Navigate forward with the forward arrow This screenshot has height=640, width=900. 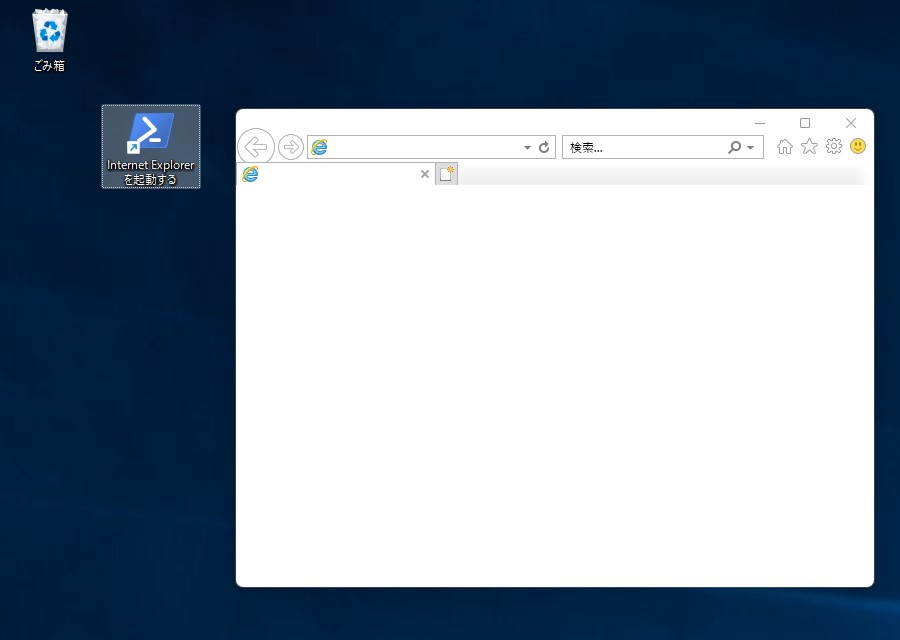point(291,146)
